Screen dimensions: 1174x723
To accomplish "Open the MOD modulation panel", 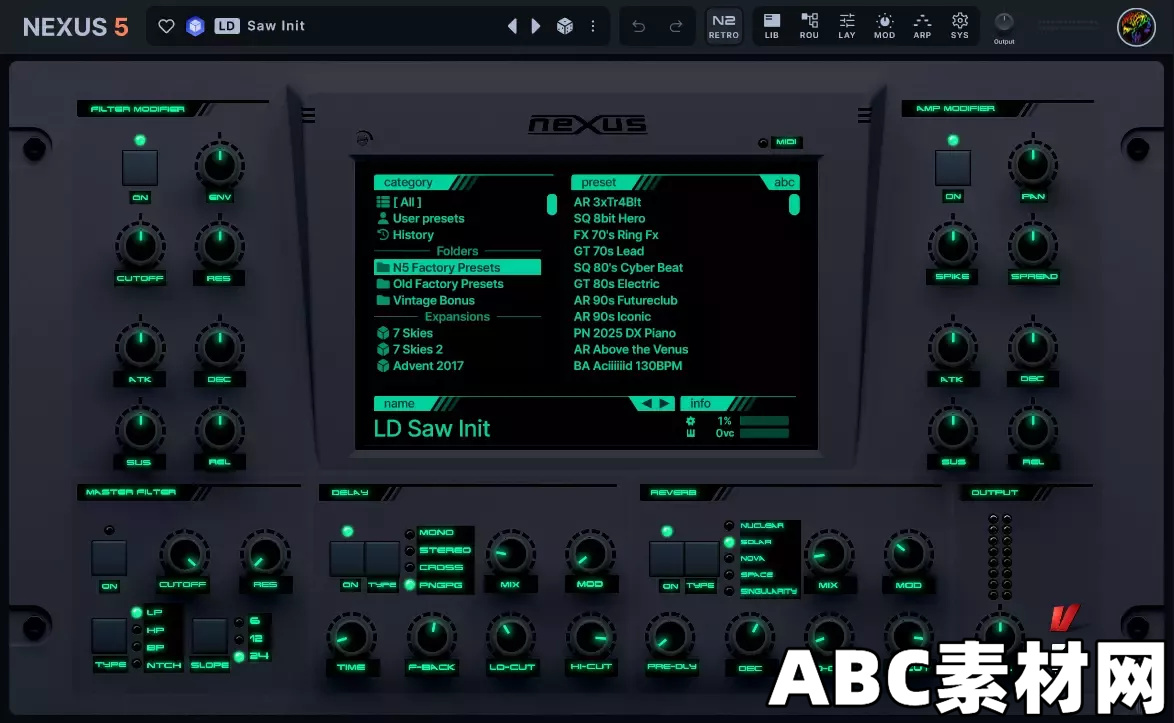I will click(883, 26).
